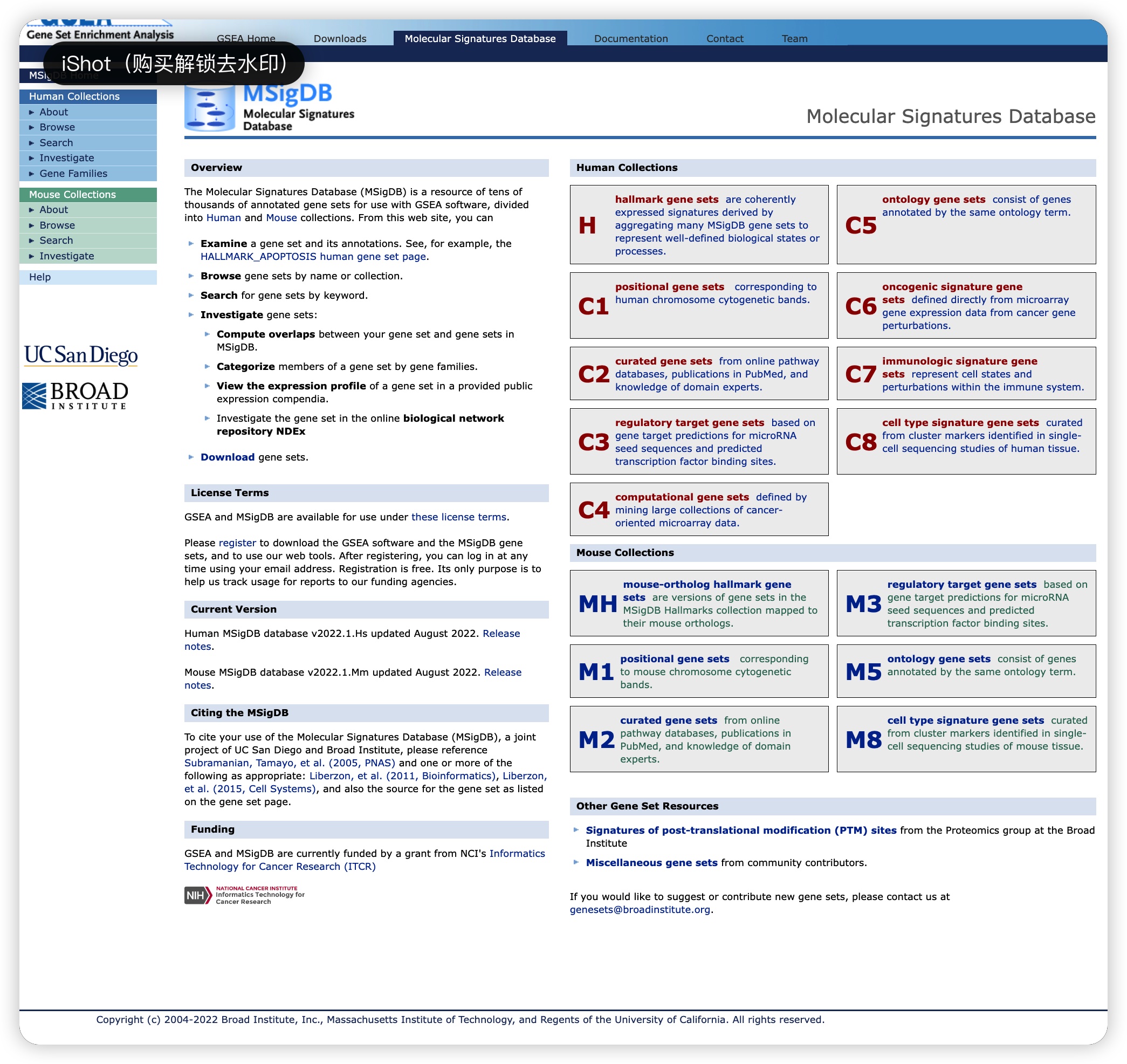Open Miscellaneous gene sets link
The width and height of the screenshot is (1127, 1064).
652,863
